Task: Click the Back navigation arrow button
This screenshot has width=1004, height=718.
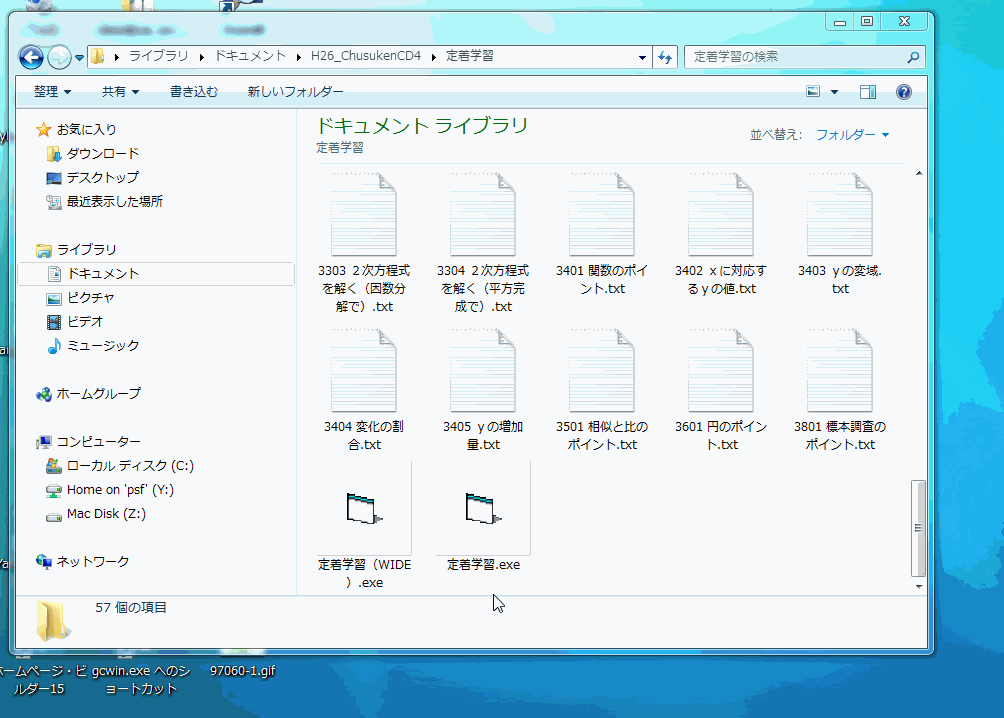Action: click(31, 57)
